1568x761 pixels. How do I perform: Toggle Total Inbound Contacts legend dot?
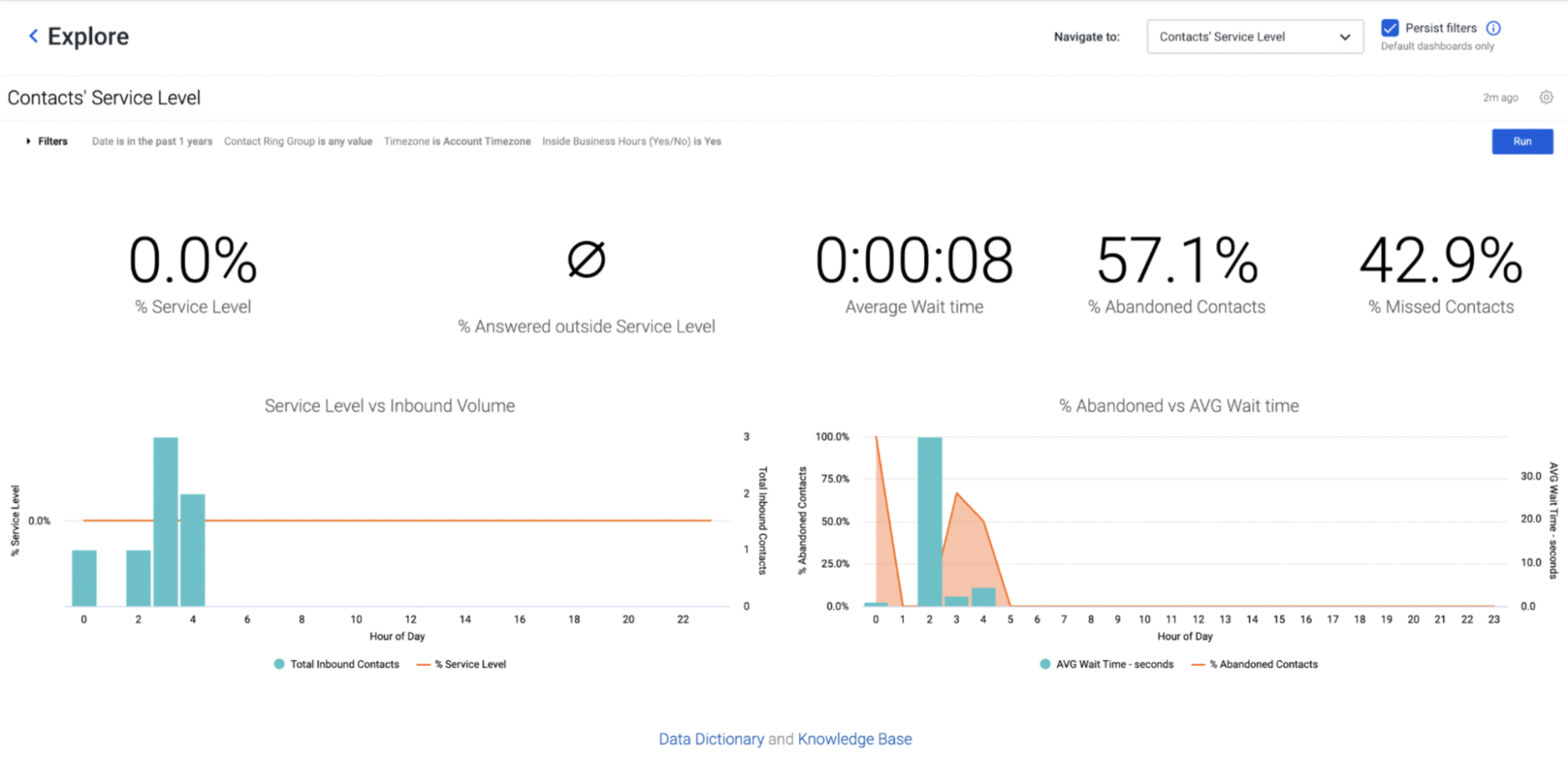279,664
